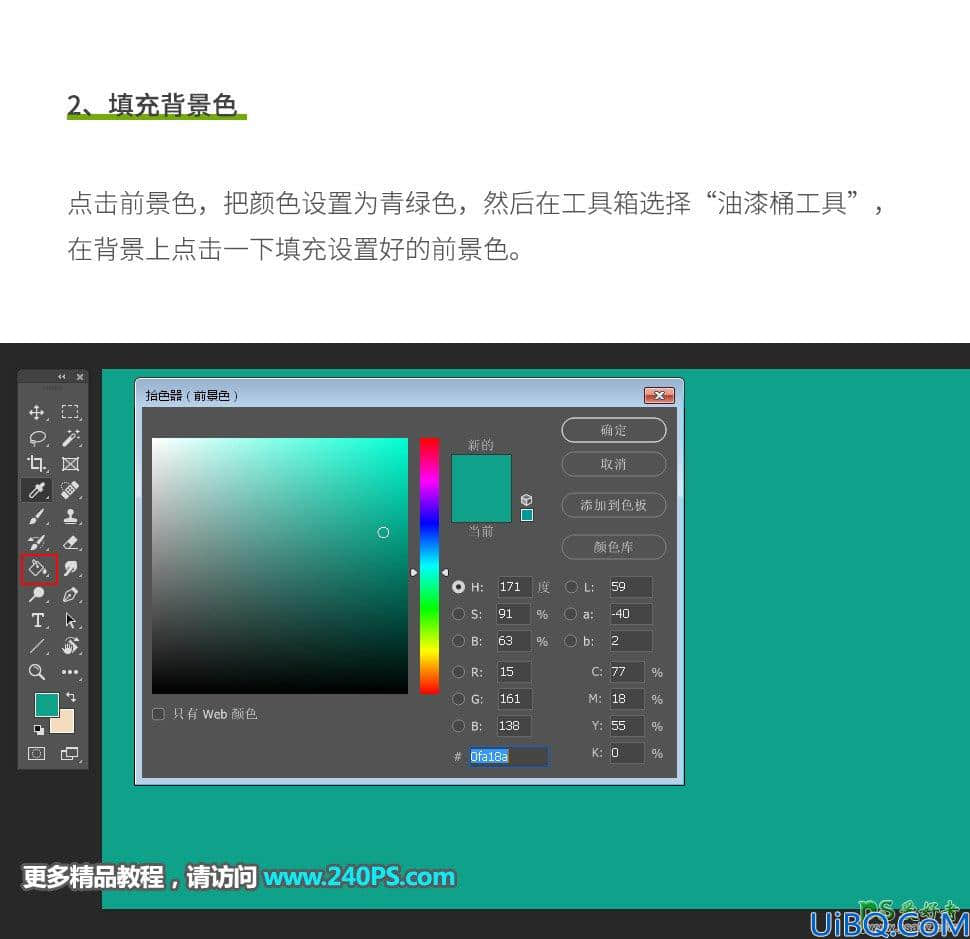Image resolution: width=970 pixels, height=939 pixels.
Task: Select the Paint Bucket tool
Action: [x=38, y=568]
